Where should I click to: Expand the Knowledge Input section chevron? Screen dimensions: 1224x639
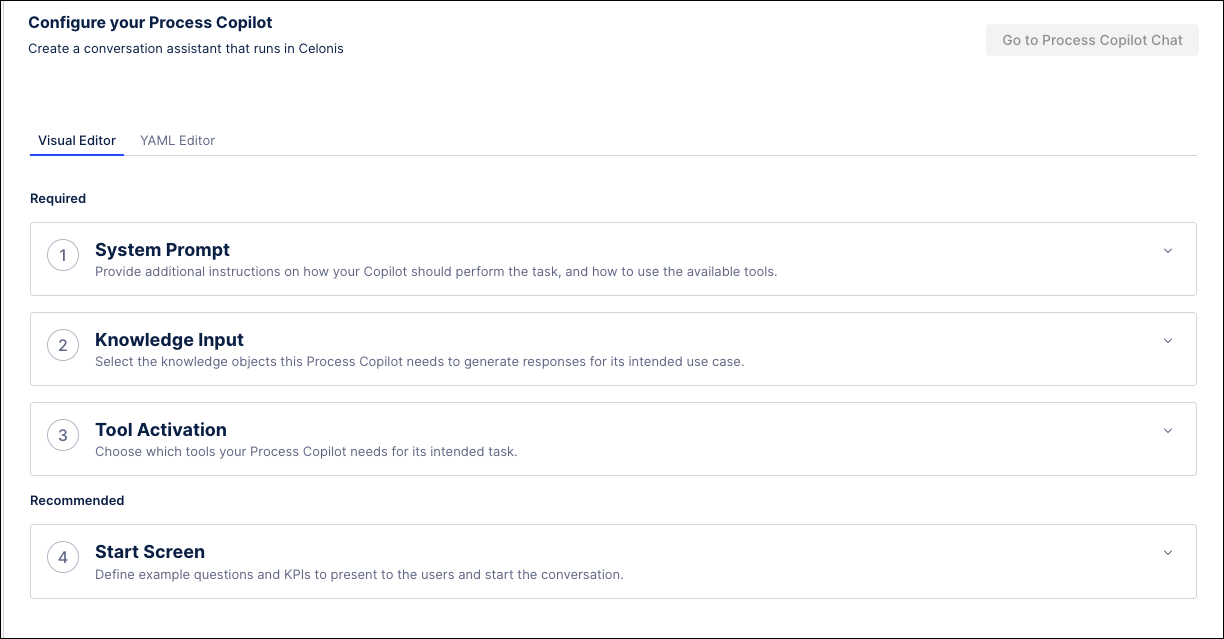pyautogui.click(x=1167, y=341)
